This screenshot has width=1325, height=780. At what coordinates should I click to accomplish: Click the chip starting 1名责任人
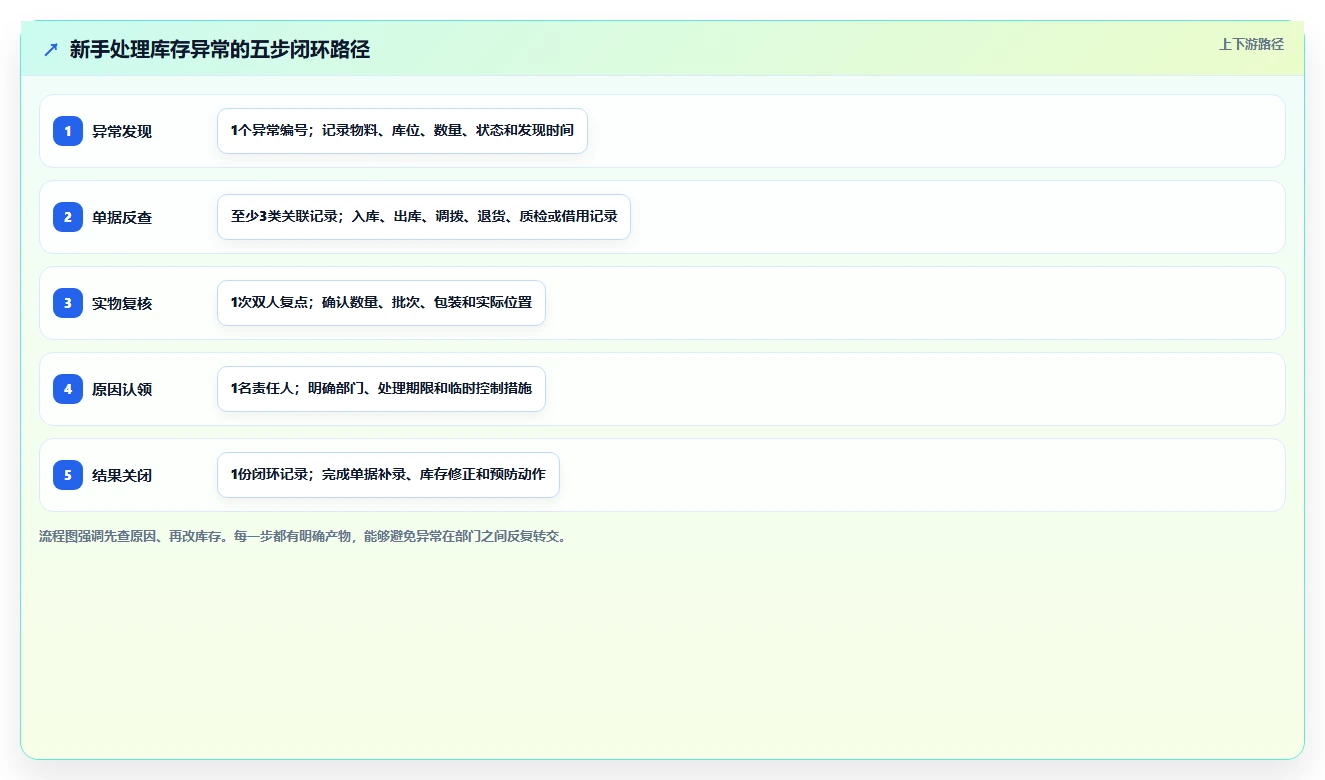tap(381, 389)
